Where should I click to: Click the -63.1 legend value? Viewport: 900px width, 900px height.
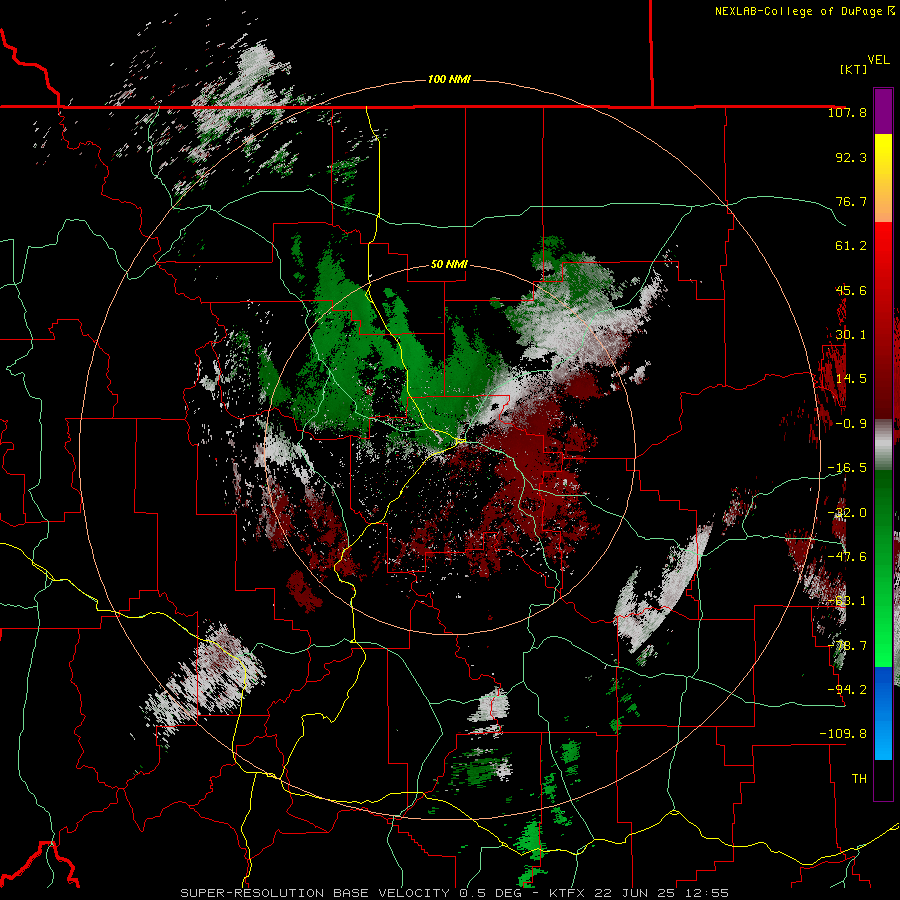click(x=847, y=601)
